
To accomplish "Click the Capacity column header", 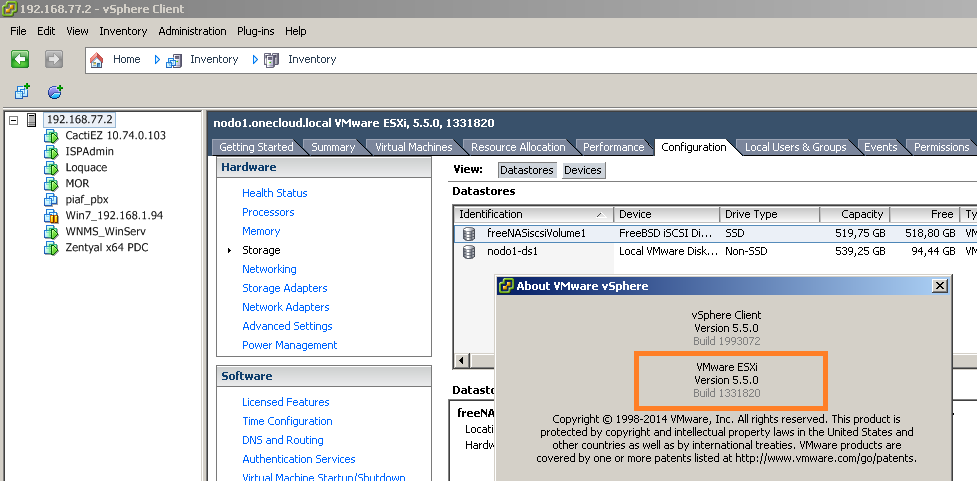I will coord(854,214).
